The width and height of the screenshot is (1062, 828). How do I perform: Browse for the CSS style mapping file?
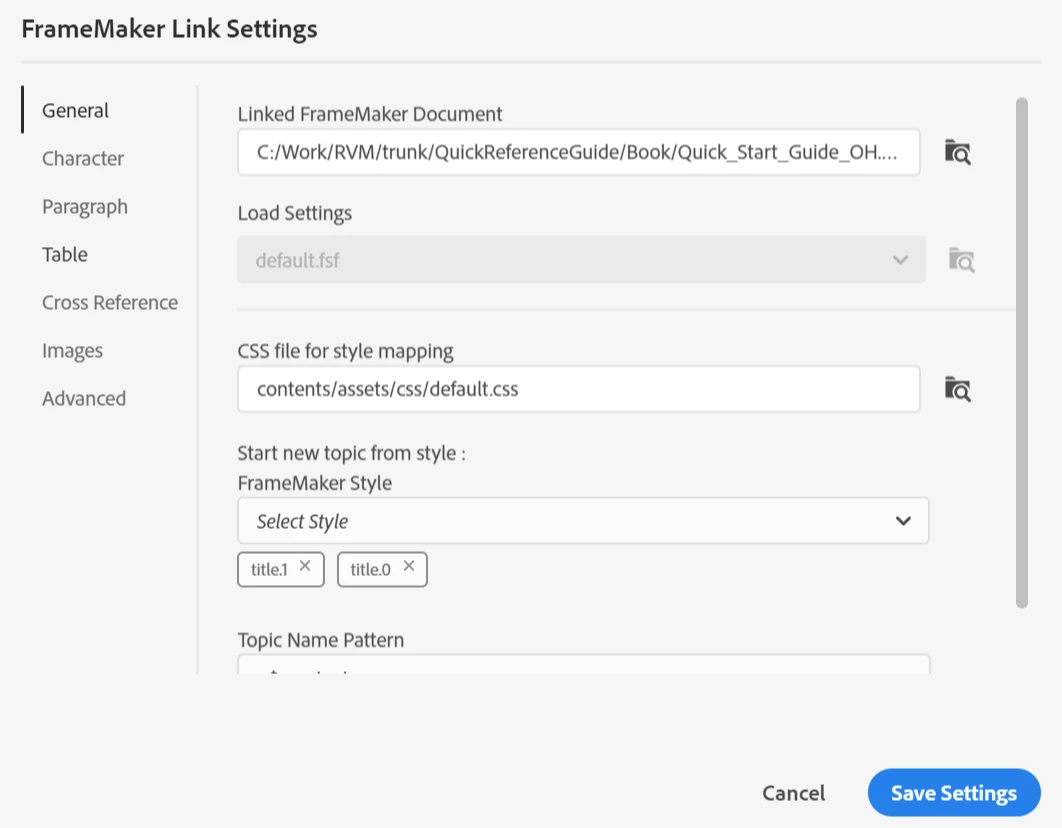pos(958,389)
